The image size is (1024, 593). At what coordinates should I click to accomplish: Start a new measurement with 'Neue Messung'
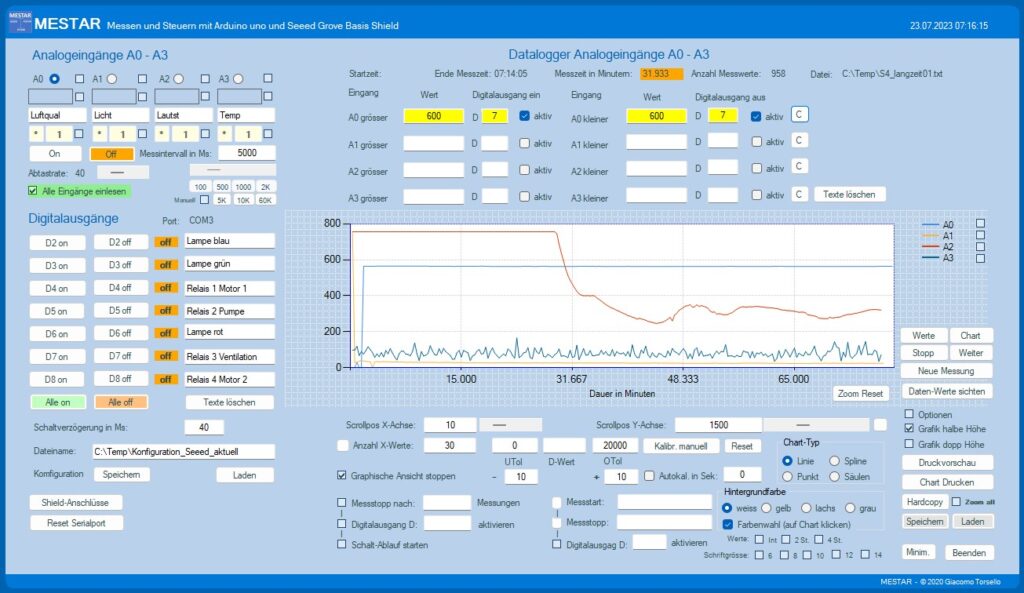[x=948, y=371]
